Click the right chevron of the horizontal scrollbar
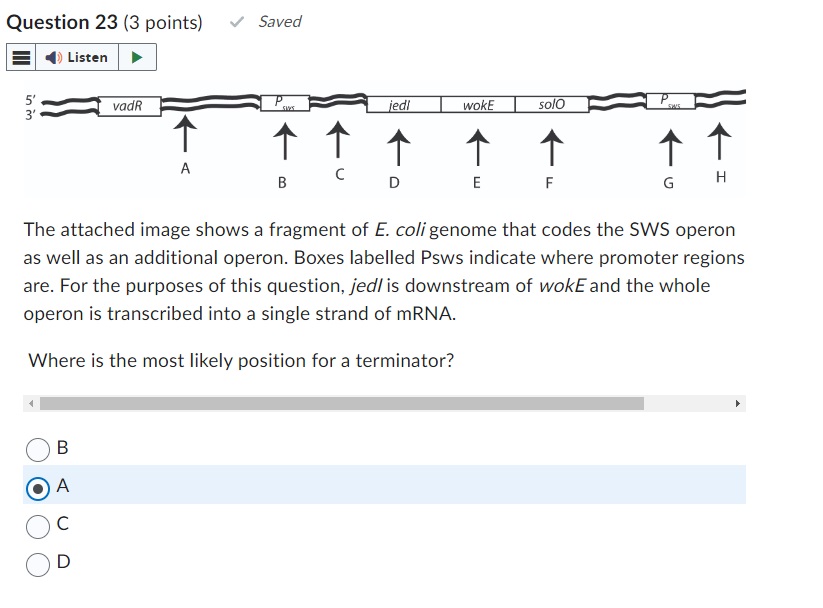823x608 pixels. tap(738, 403)
